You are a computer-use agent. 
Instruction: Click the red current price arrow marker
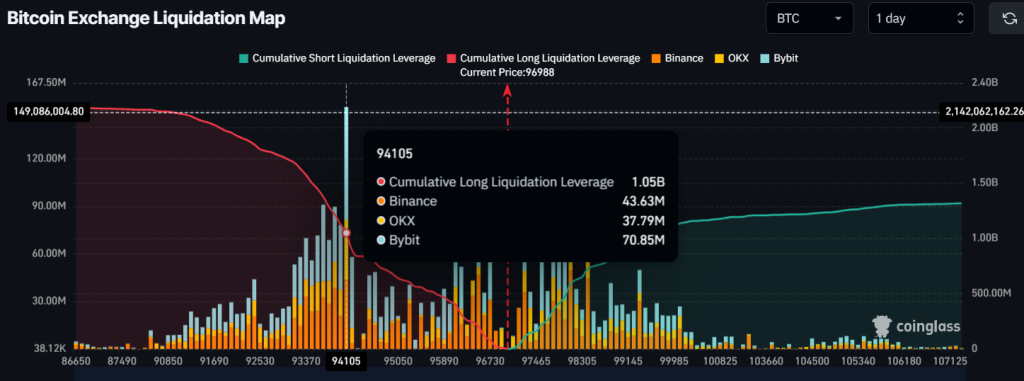click(x=507, y=91)
